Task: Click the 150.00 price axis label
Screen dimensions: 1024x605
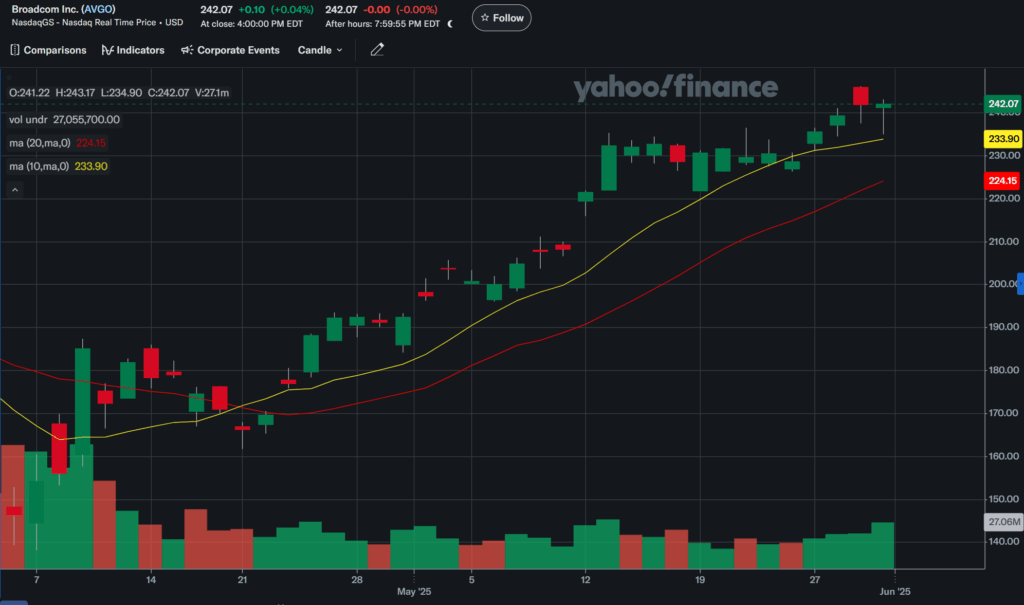Action: tap(1004, 499)
